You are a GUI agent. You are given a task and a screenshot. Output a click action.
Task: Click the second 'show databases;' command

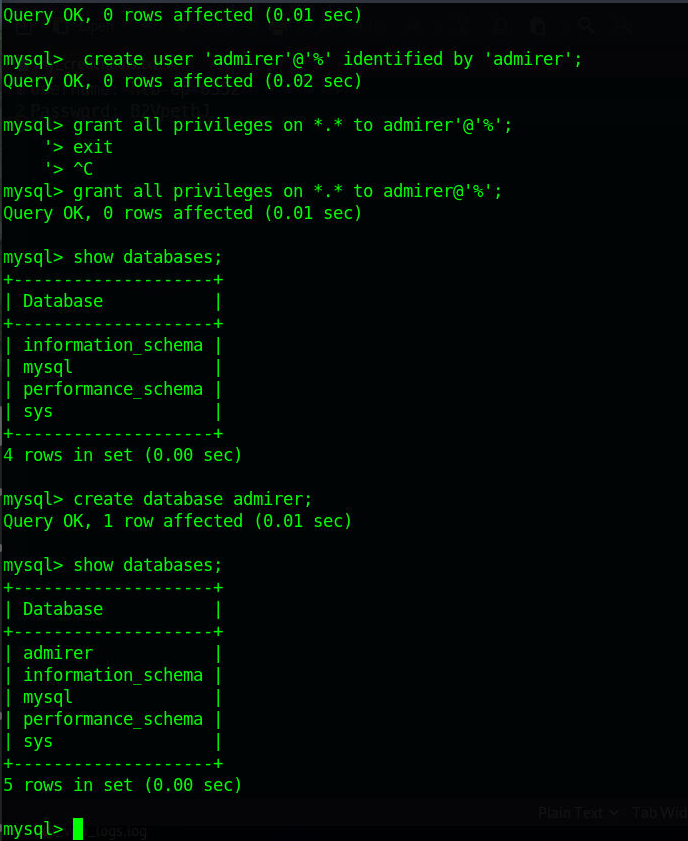pos(147,565)
